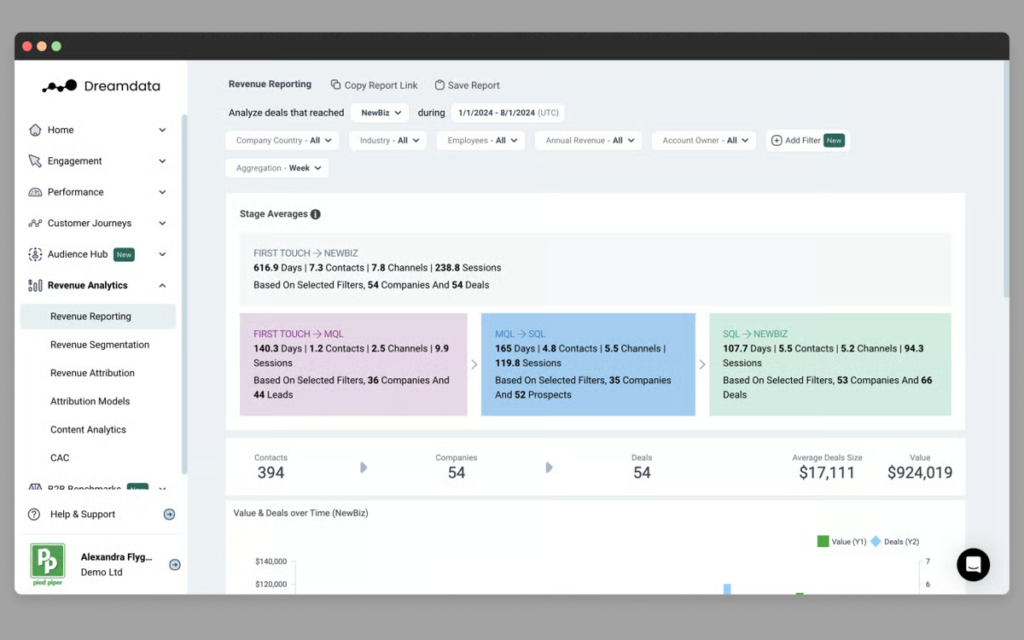Open Content Analytics page
The width and height of the screenshot is (1024, 640).
click(x=88, y=430)
